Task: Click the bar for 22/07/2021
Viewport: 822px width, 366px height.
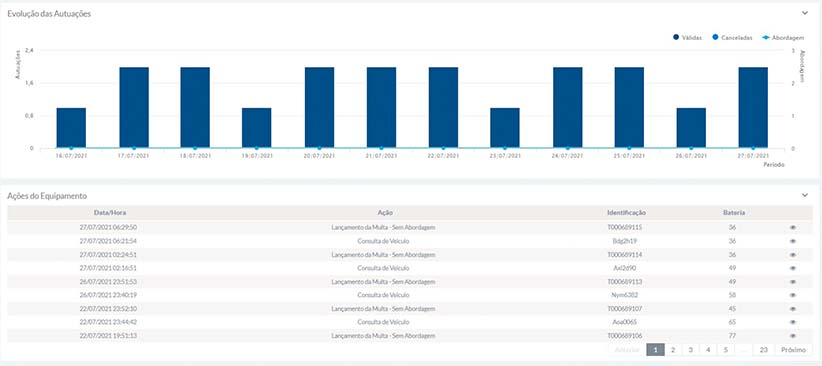Action: pos(443,107)
